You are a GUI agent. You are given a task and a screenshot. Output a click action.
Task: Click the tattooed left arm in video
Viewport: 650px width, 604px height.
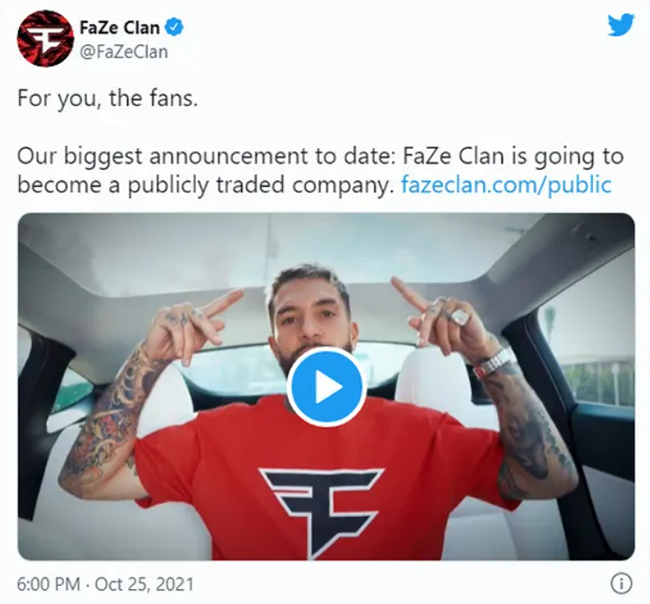pyautogui.click(x=104, y=415)
